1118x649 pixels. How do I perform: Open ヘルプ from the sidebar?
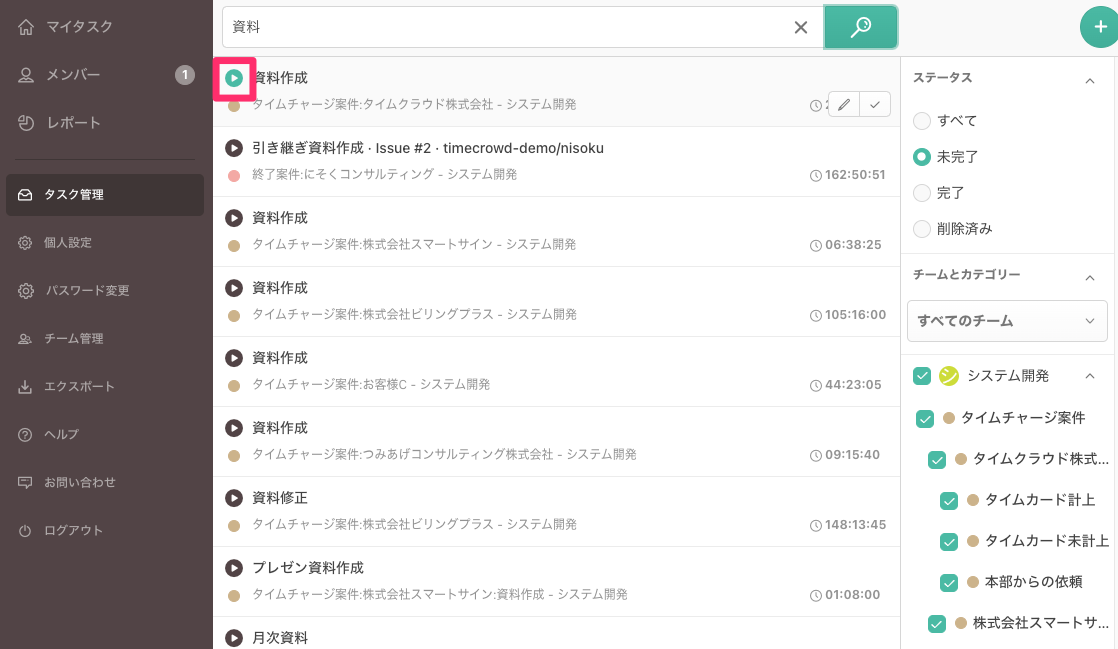click(x=58, y=434)
